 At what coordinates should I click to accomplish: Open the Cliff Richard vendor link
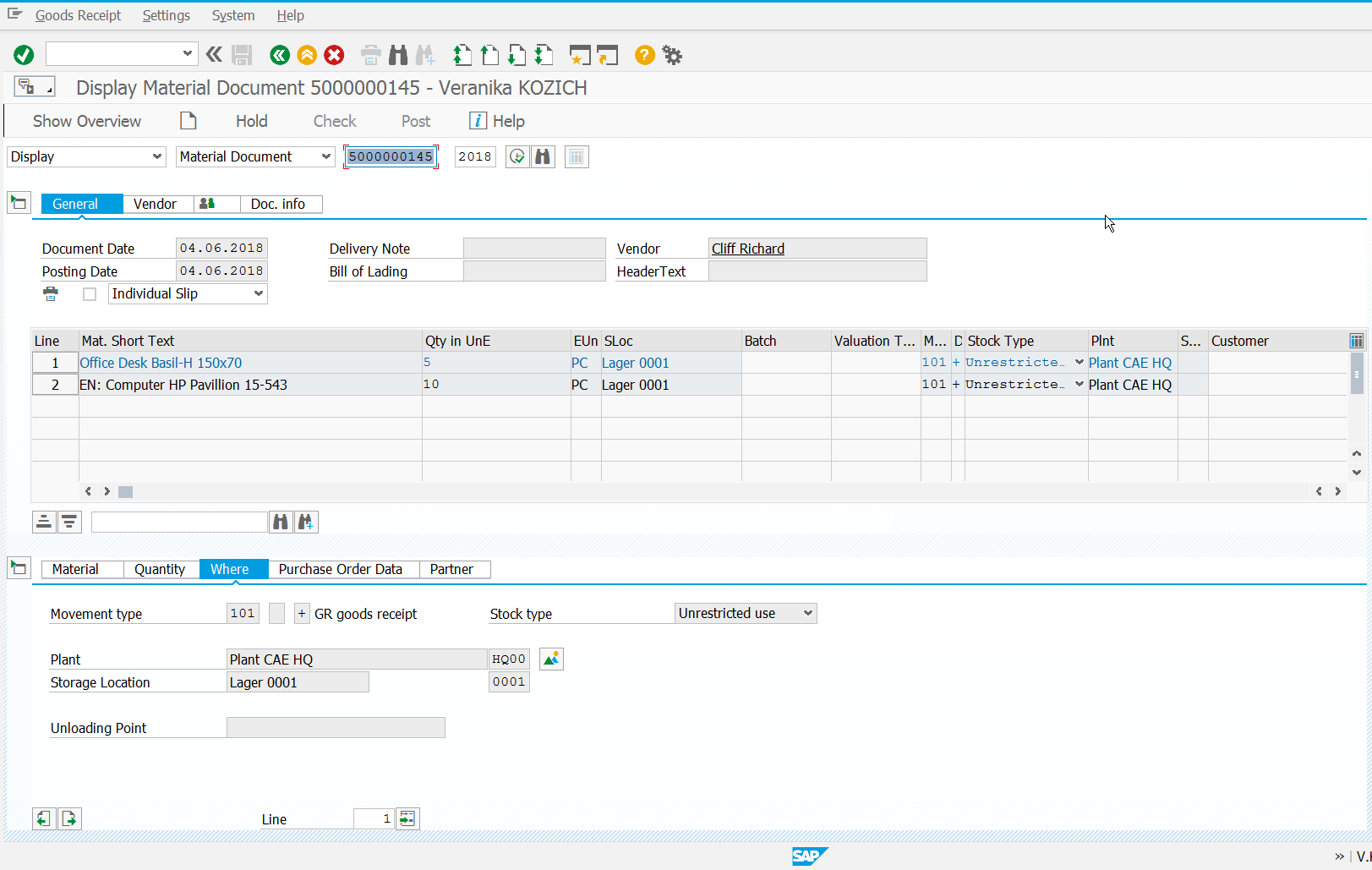point(747,249)
